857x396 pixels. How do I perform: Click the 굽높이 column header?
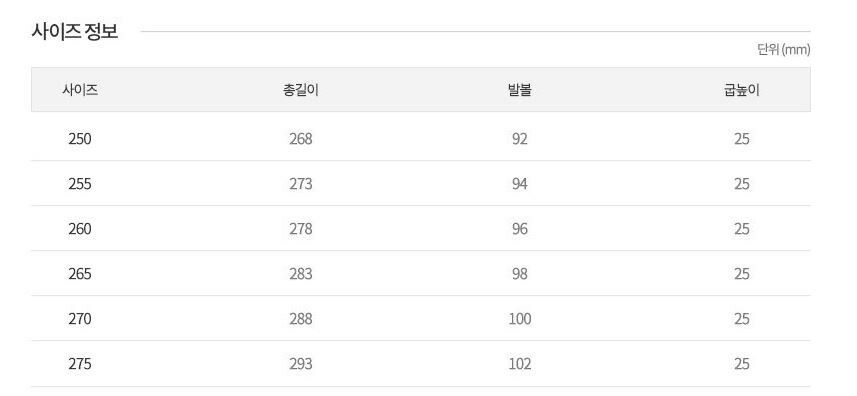[x=742, y=90]
